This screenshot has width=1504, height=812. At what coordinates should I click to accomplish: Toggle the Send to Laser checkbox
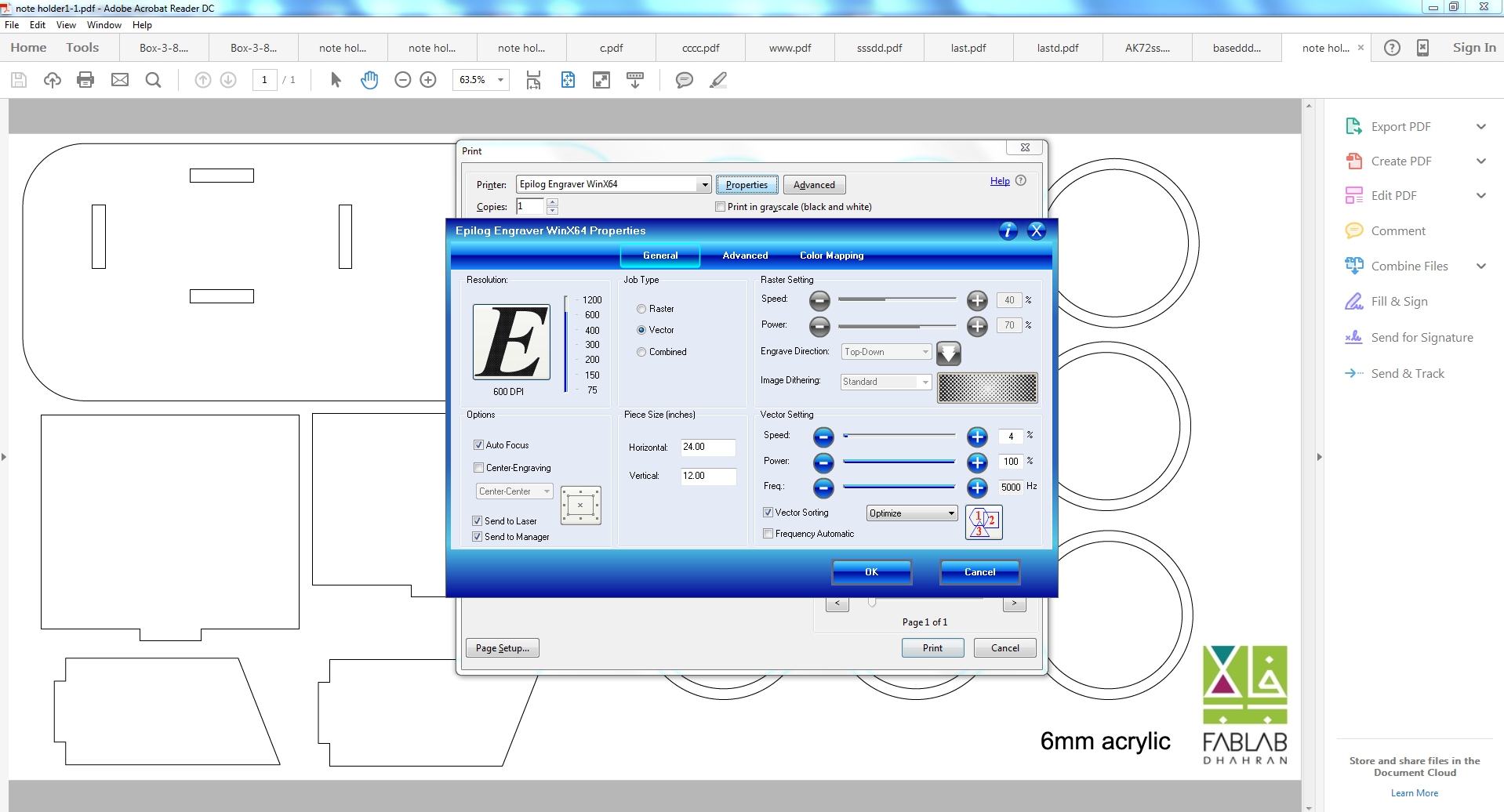tap(477, 521)
